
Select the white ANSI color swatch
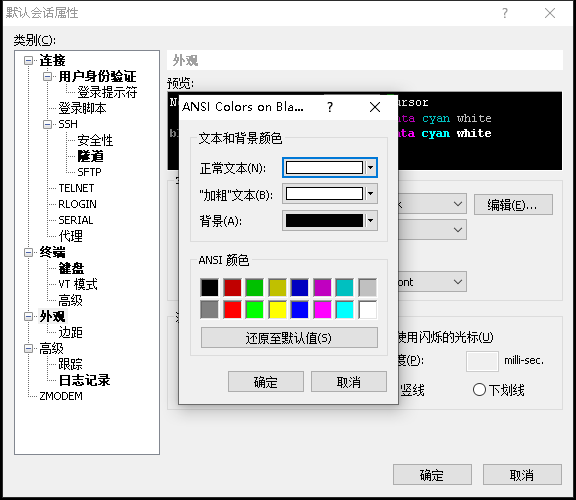point(367,309)
